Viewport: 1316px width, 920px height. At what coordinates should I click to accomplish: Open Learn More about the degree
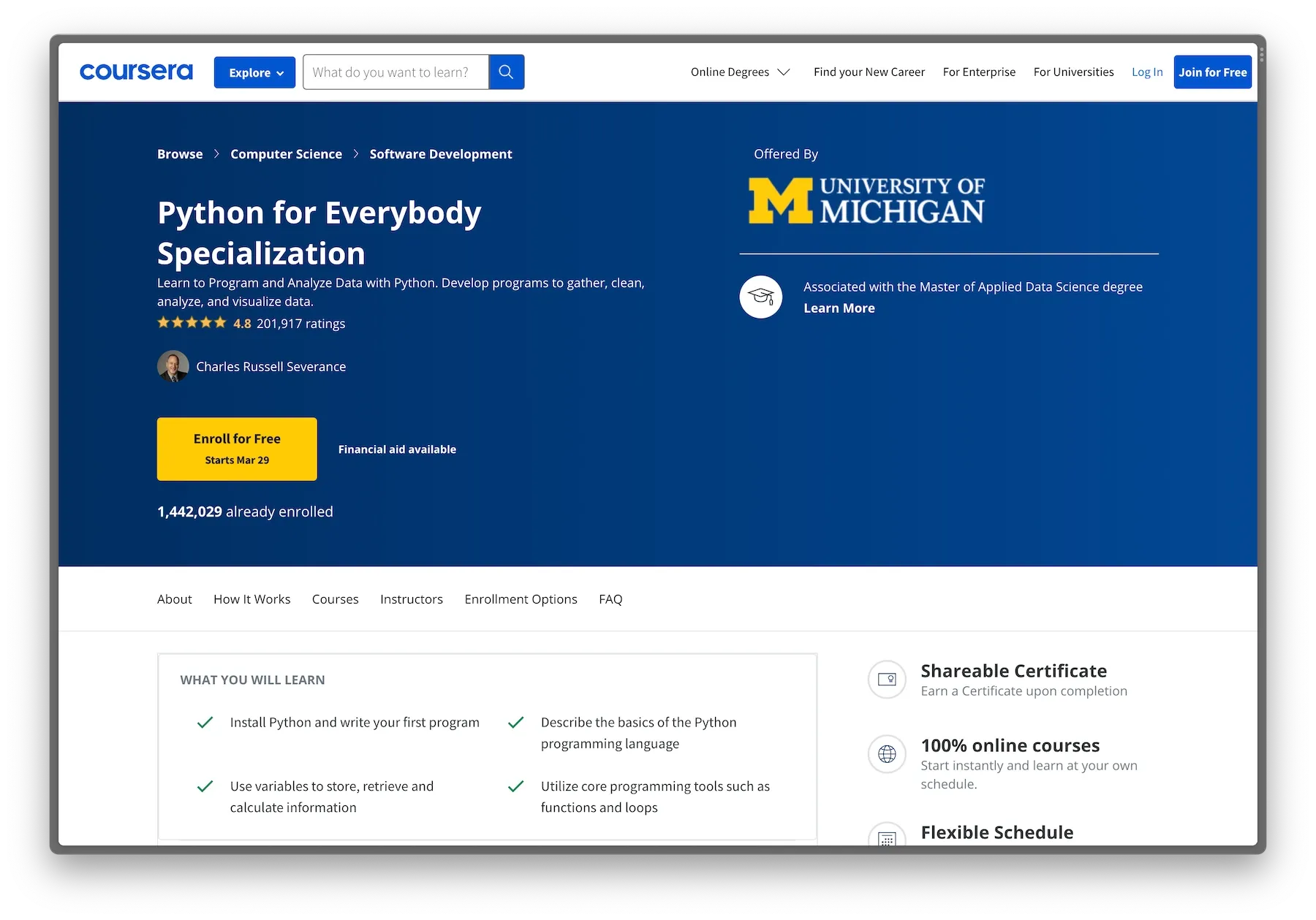pos(839,308)
